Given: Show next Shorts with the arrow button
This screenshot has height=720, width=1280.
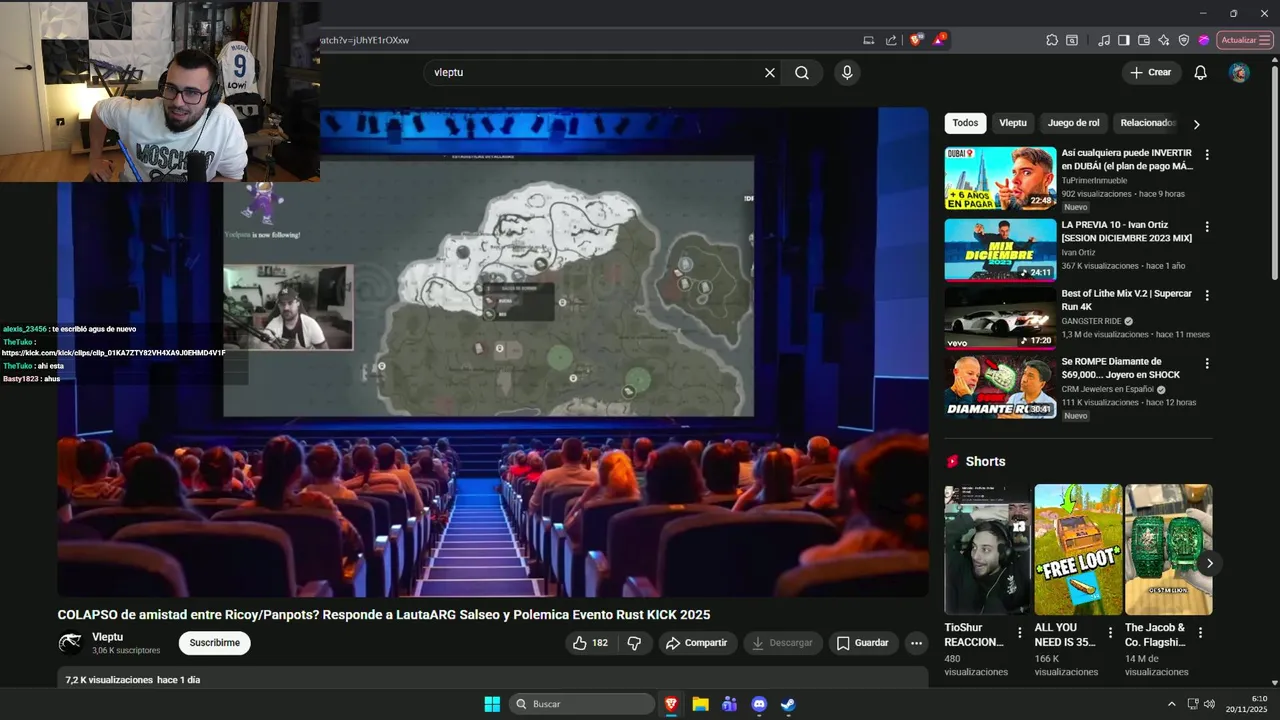Looking at the screenshot, I should click(x=1209, y=563).
